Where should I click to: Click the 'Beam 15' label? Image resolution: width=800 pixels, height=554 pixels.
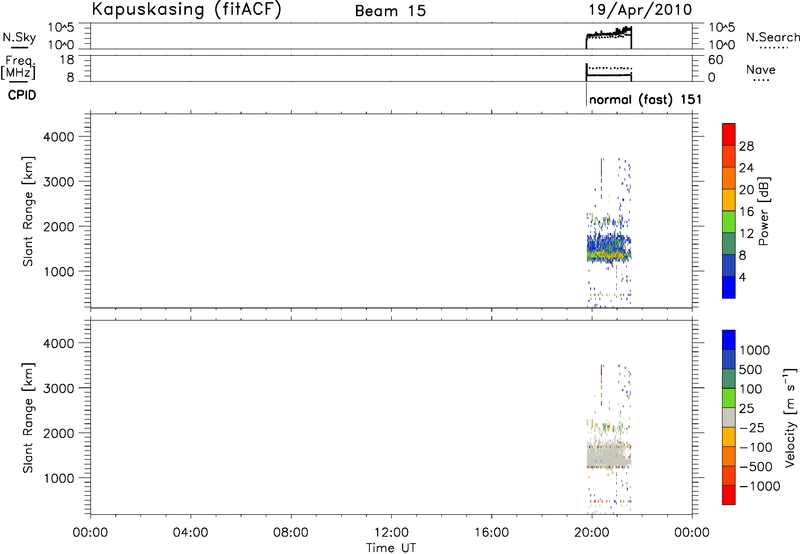tap(390, 11)
